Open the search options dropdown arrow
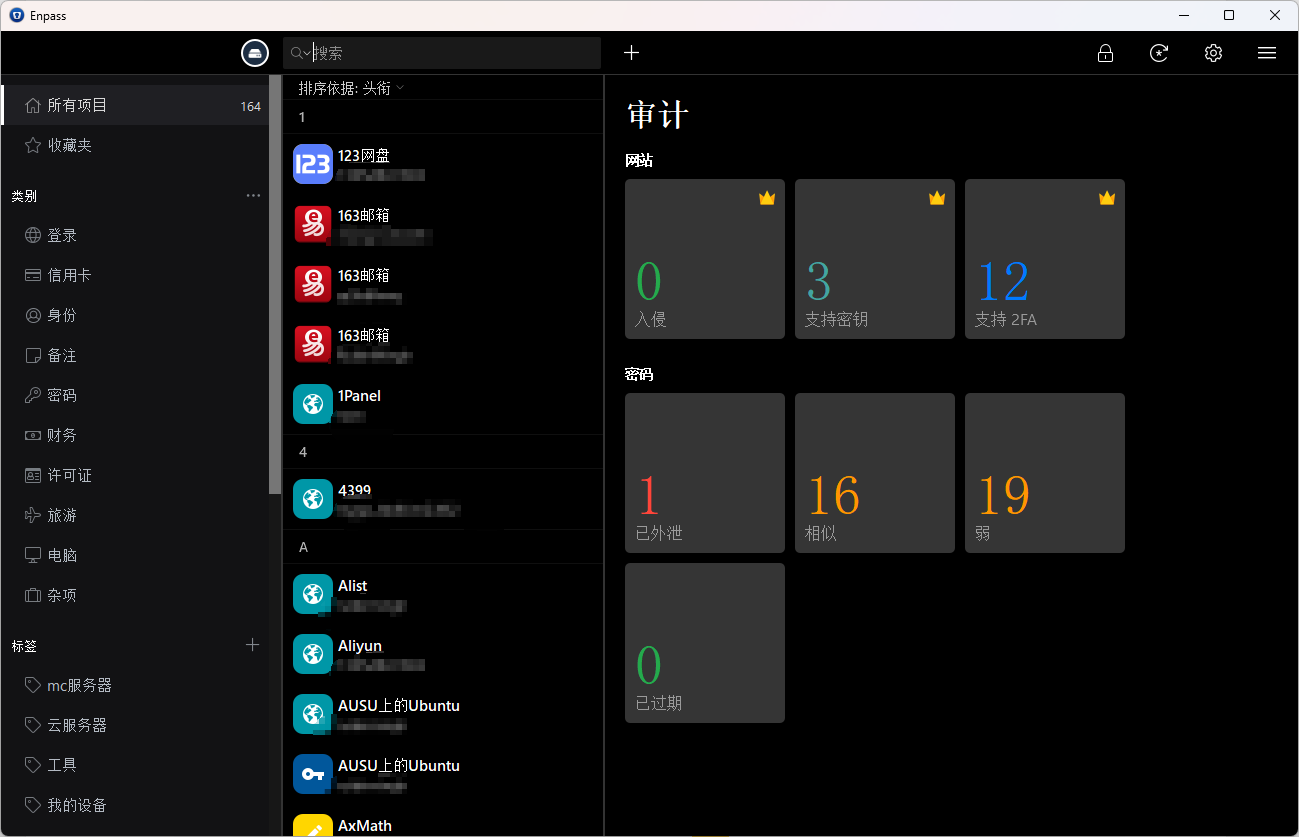 [x=307, y=53]
